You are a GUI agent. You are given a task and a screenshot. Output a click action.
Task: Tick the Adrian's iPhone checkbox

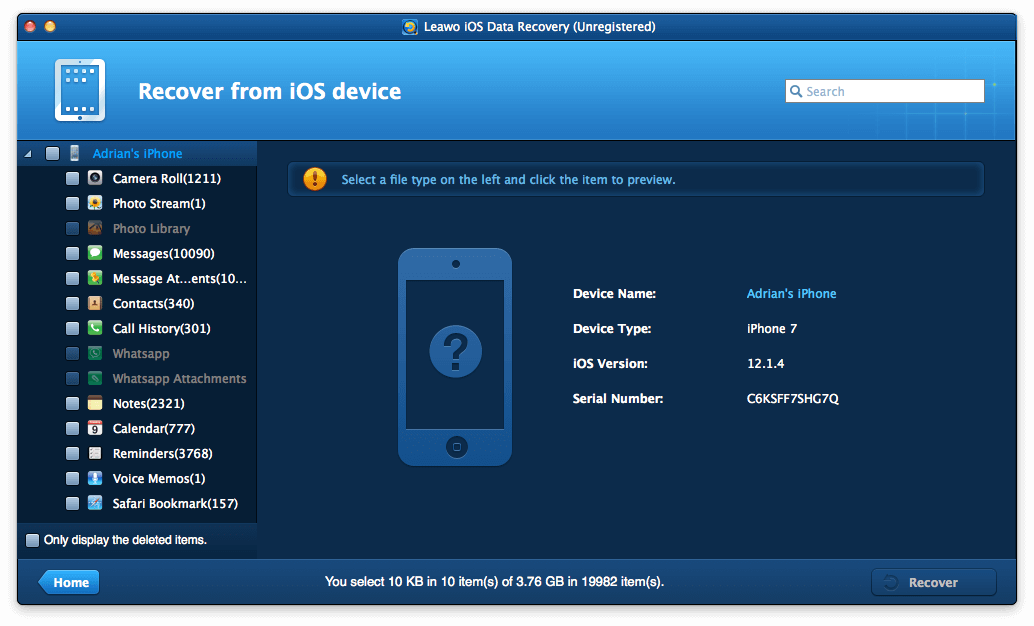(52, 154)
